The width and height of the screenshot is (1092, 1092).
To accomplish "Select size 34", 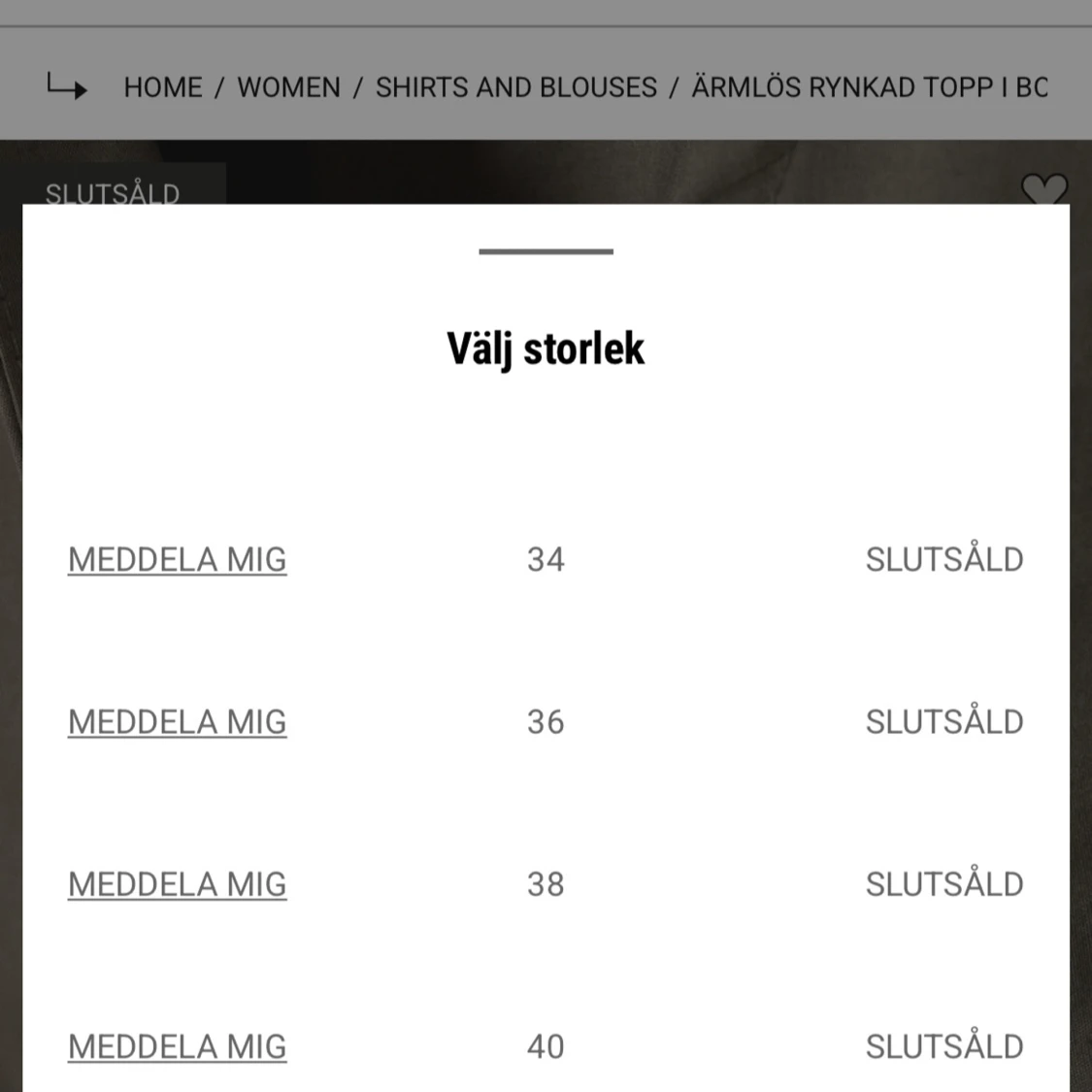I will pos(546,559).
